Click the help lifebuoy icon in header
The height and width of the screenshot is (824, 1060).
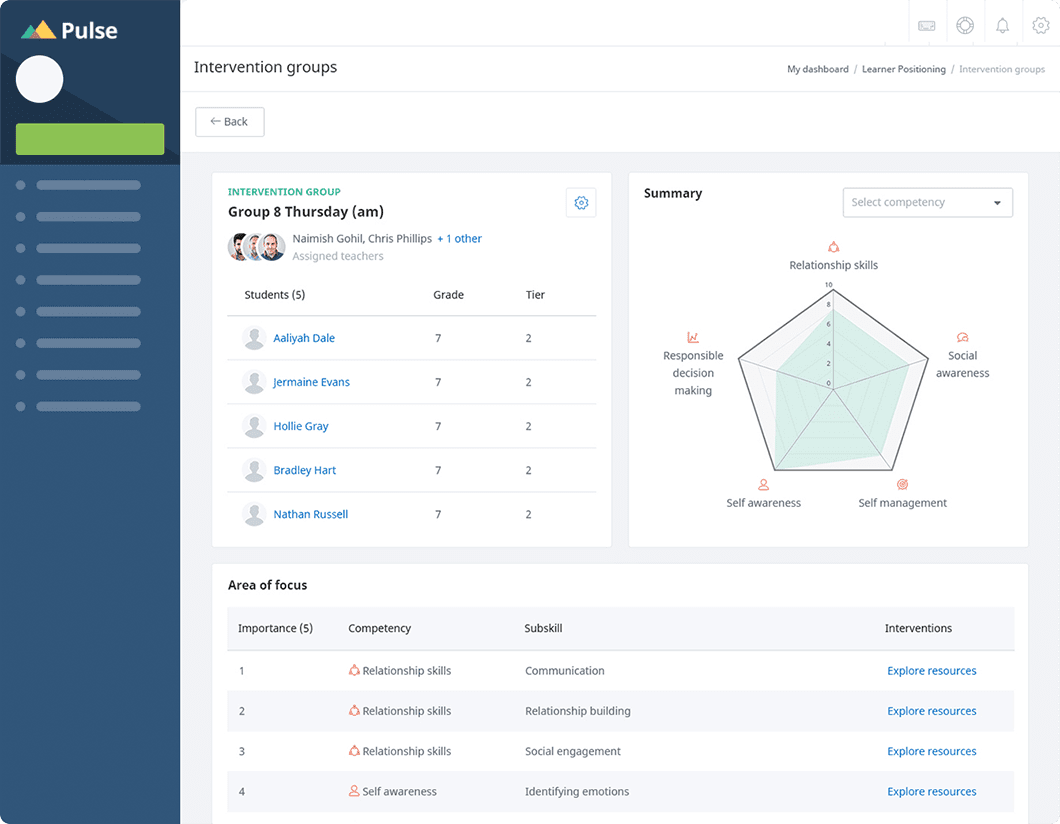[x=965, y=26]
